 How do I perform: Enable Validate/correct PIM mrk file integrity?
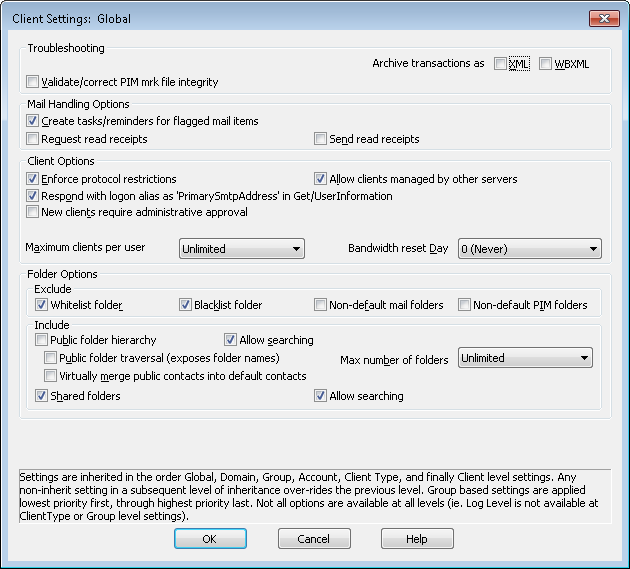pos(33,82)
